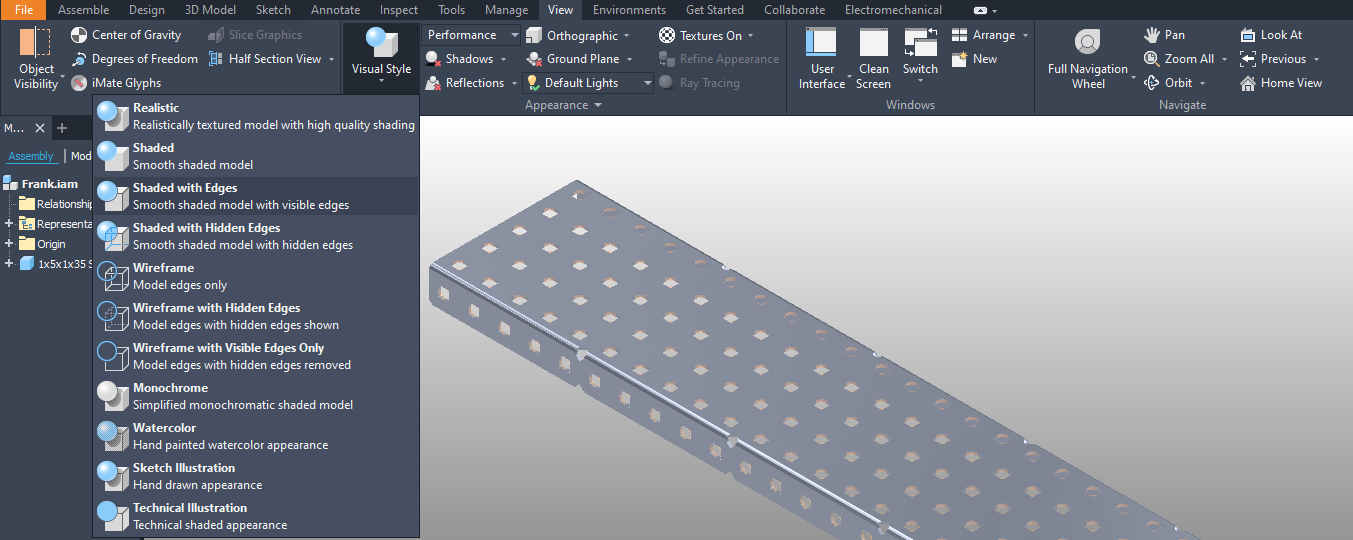Image resolution: width=1353 pixels, height=540 pixels.
Task: Expand the Representations folder node
Action: pos(9,223)
